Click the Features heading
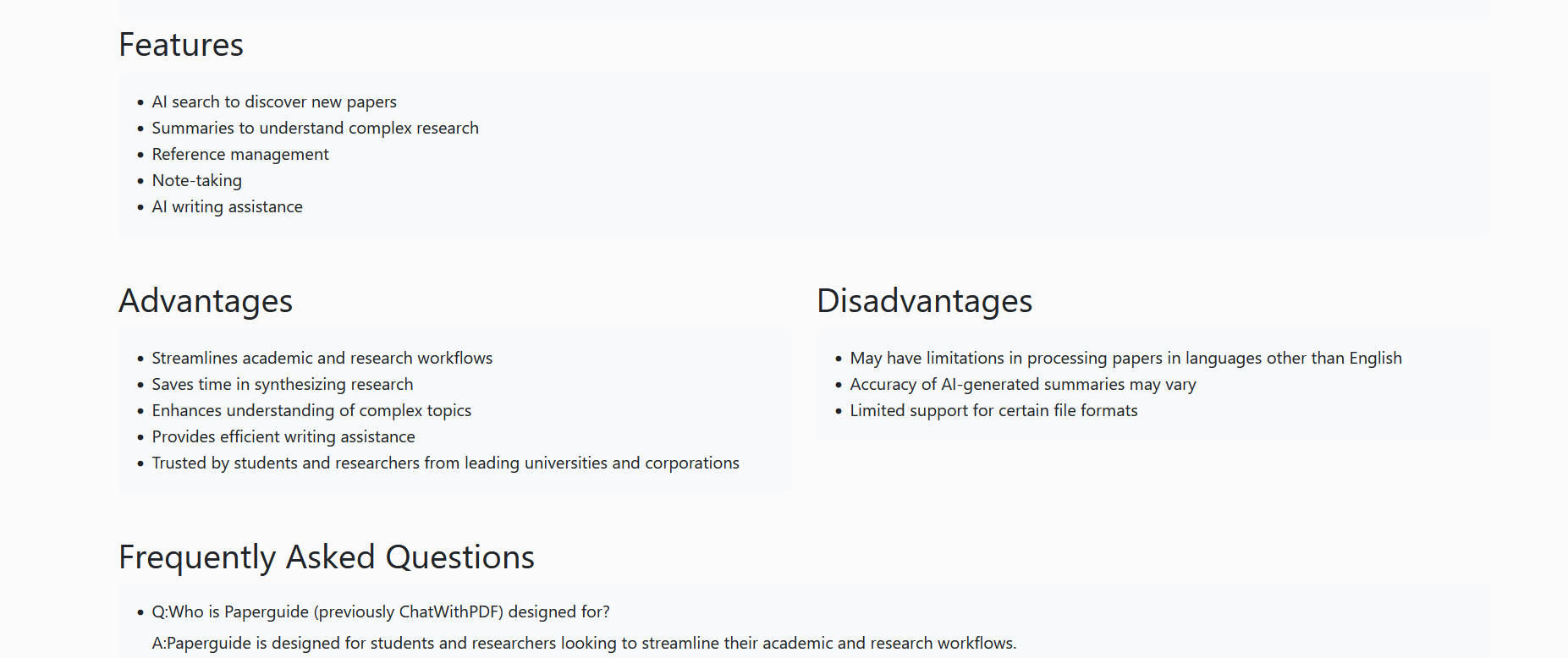This screenshot has height=658, width=1568. (x=181, y=45)
